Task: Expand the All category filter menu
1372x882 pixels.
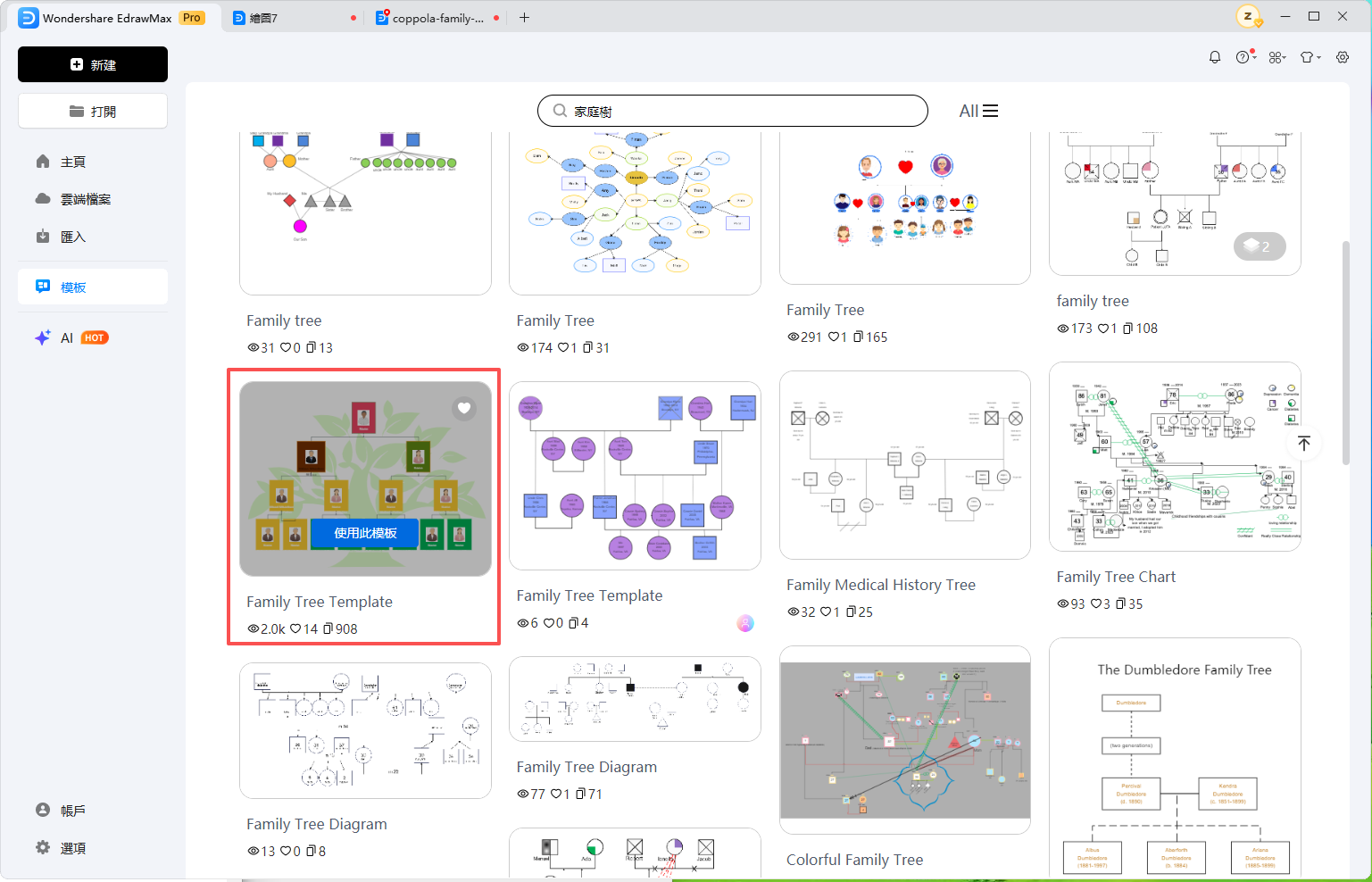Action: [x=978, y=111]
